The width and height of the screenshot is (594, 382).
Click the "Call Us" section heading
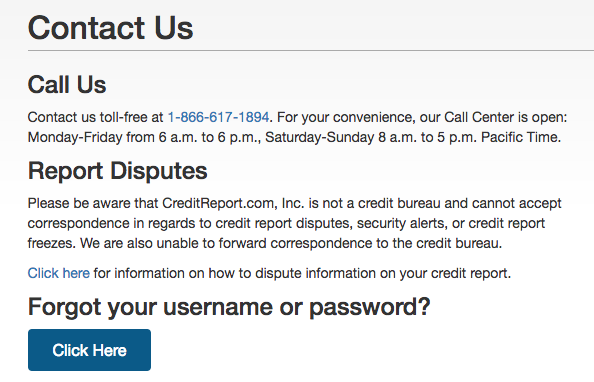coord(67,84)
